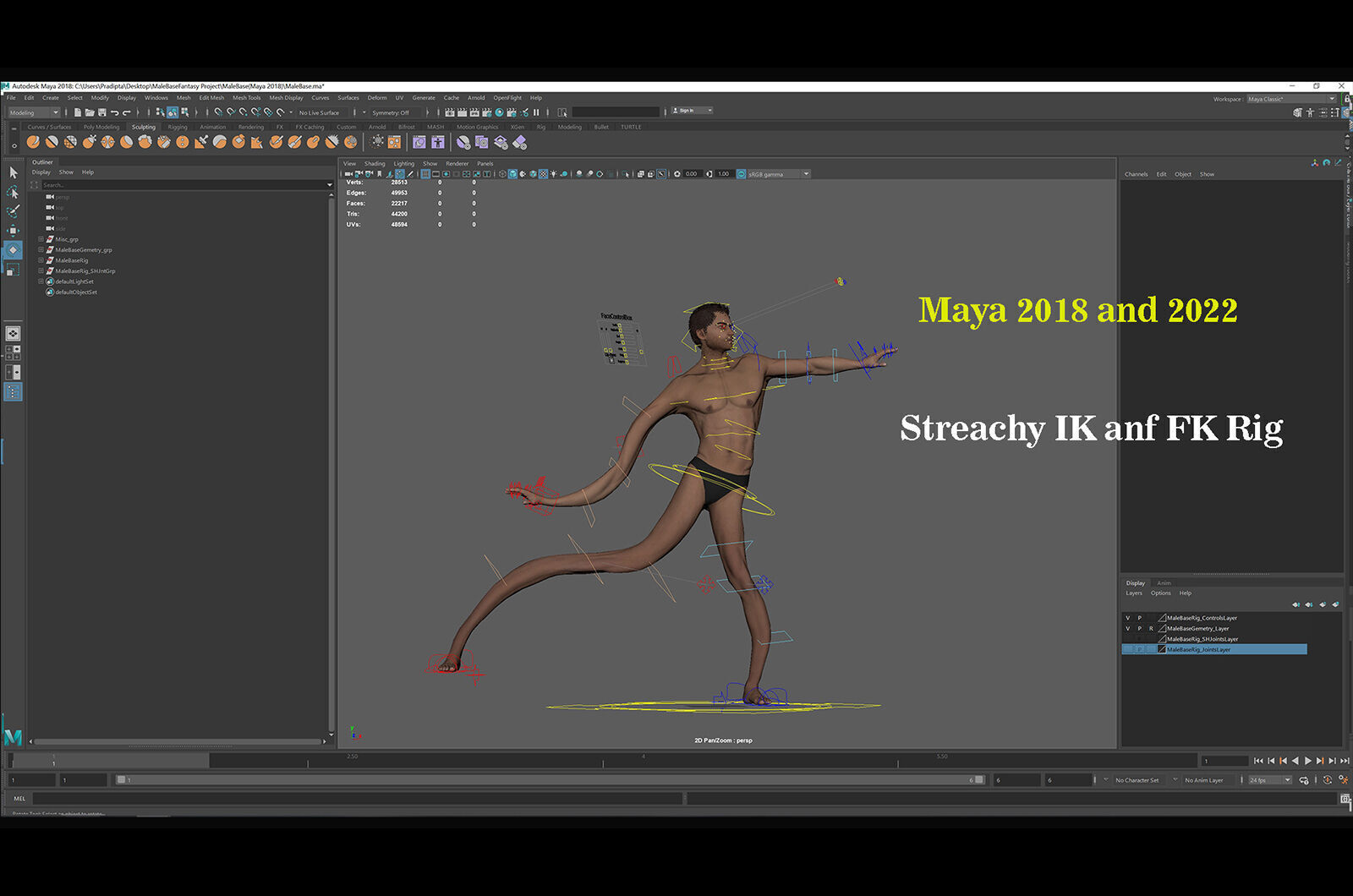The width and height of the screenshot is (1353, 896).
Task: Open Script Editor icon at bottom right
Action: point(1345,798)
